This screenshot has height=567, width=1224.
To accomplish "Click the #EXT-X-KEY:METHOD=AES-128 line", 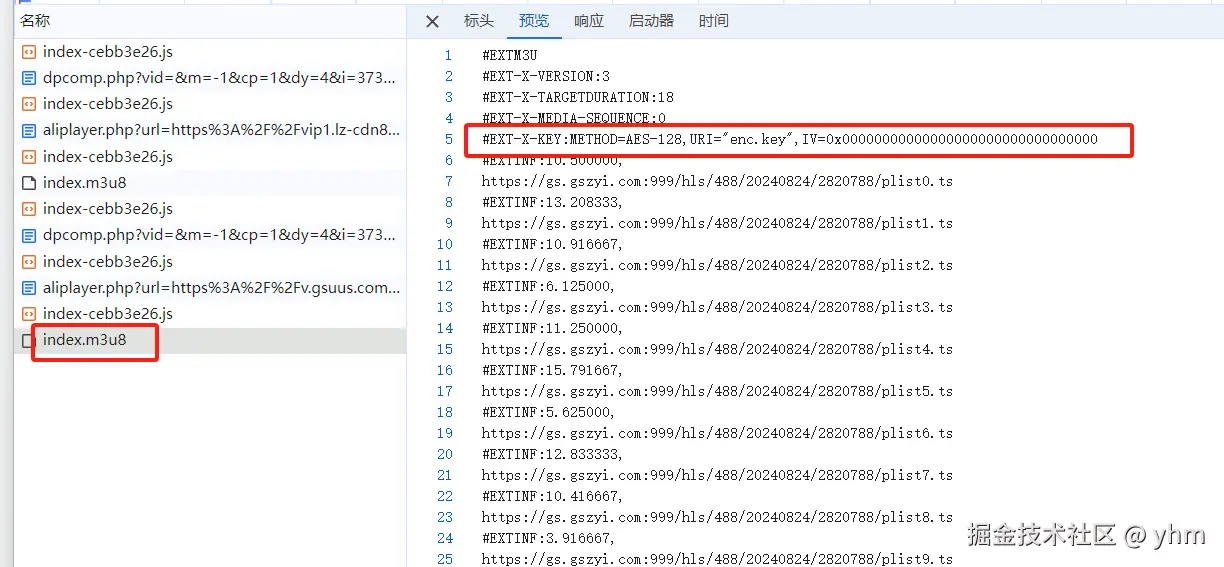I will tap(790, 139).
